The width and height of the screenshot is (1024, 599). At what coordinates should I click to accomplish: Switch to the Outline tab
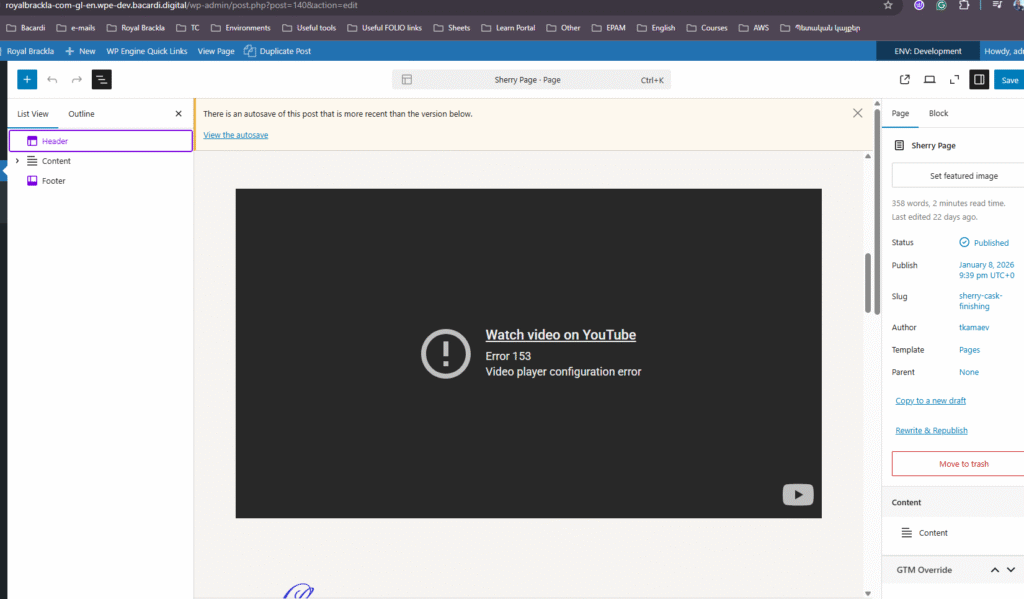pos(81,114)
